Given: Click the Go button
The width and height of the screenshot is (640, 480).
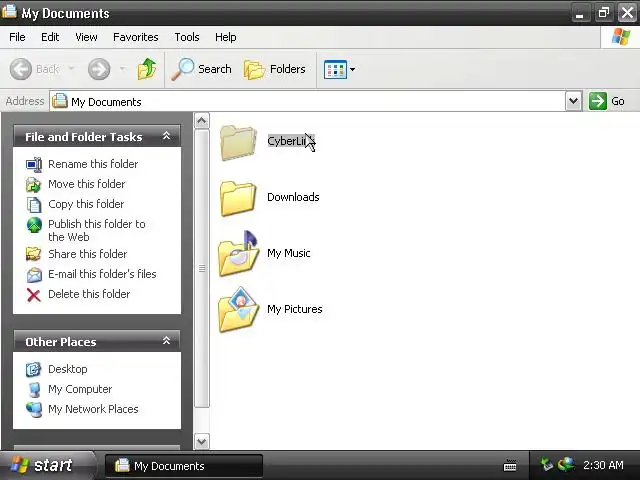Looking at the screenshot, I should coord(607,101).
